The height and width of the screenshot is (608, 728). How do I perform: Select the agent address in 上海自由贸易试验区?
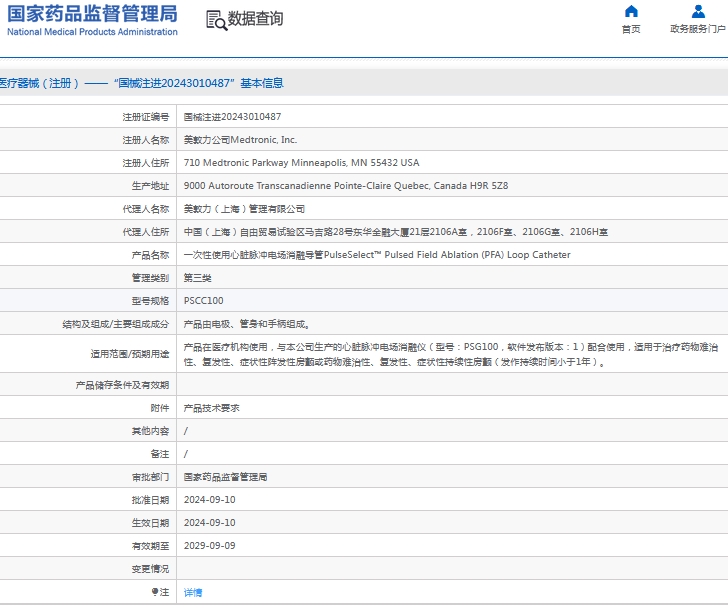[396, 232]
